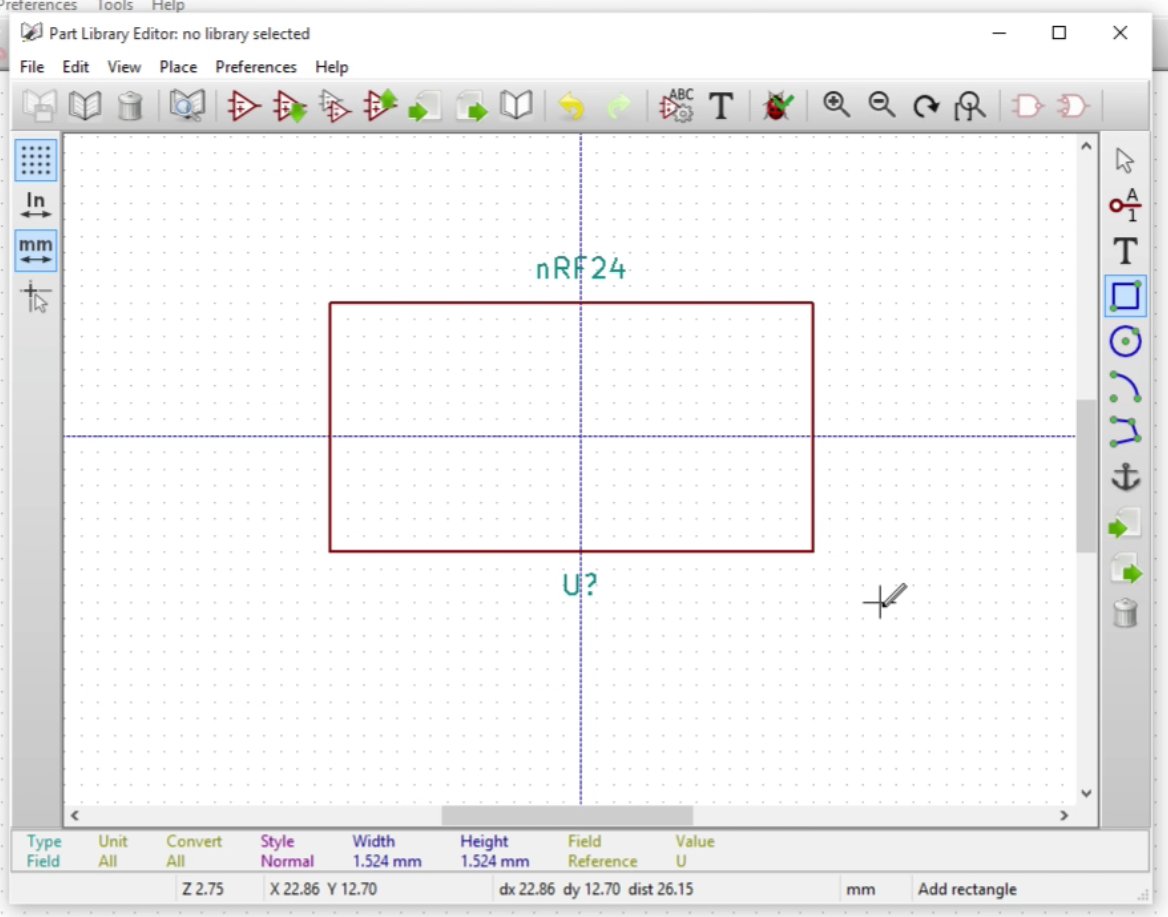Load component to edit from library
This screenshot has width=1168, height=917.
point(290,106)
